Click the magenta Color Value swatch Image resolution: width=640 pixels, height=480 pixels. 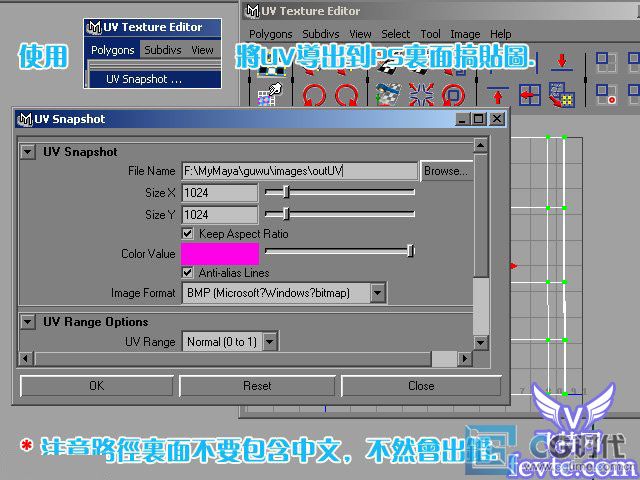(x=220, y=253)
